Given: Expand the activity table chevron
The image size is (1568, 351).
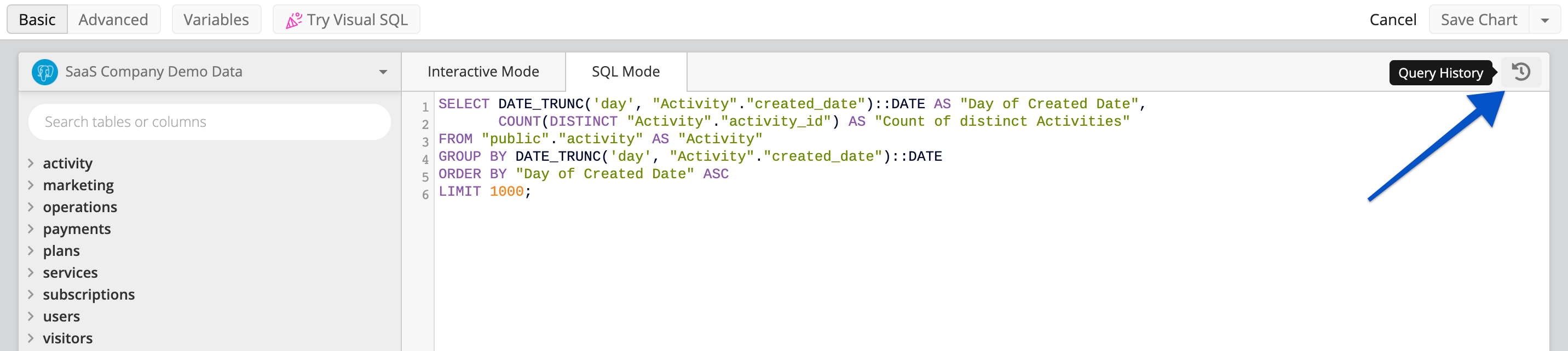Looking at the screenshot, I should tap(31, 163).
